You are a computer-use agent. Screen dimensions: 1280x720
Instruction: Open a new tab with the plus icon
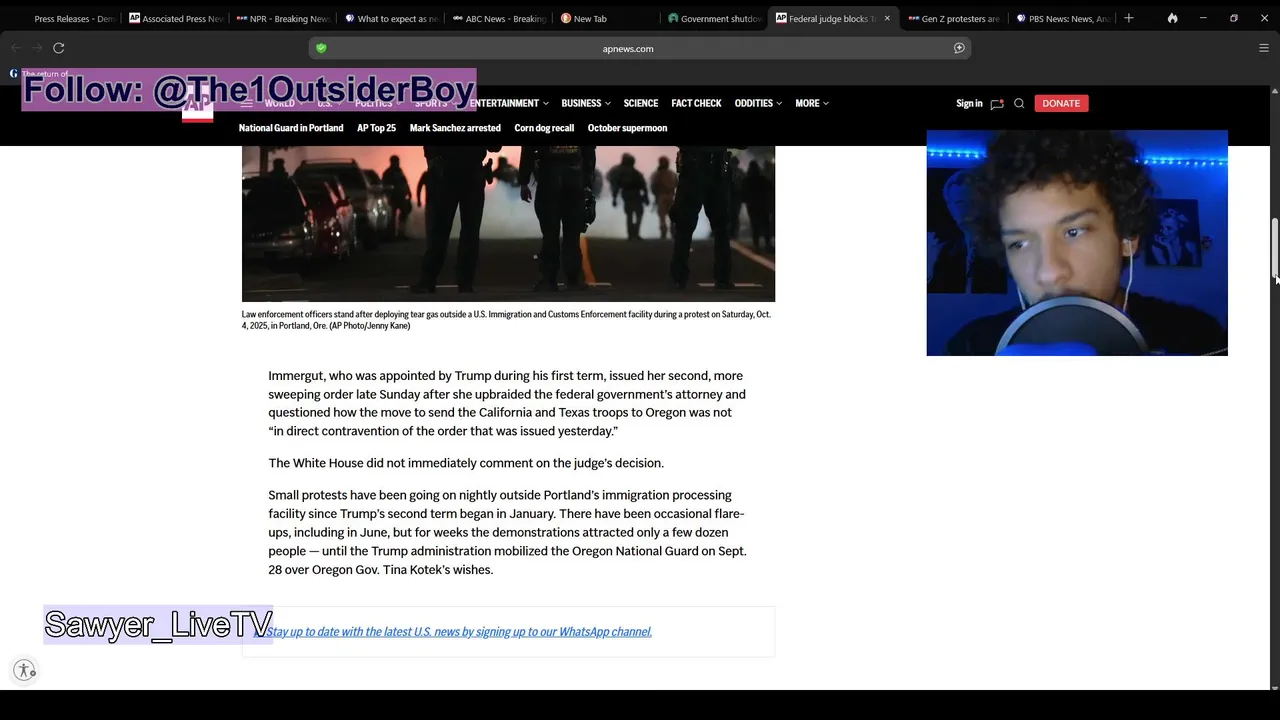(x=1129, y=18)
